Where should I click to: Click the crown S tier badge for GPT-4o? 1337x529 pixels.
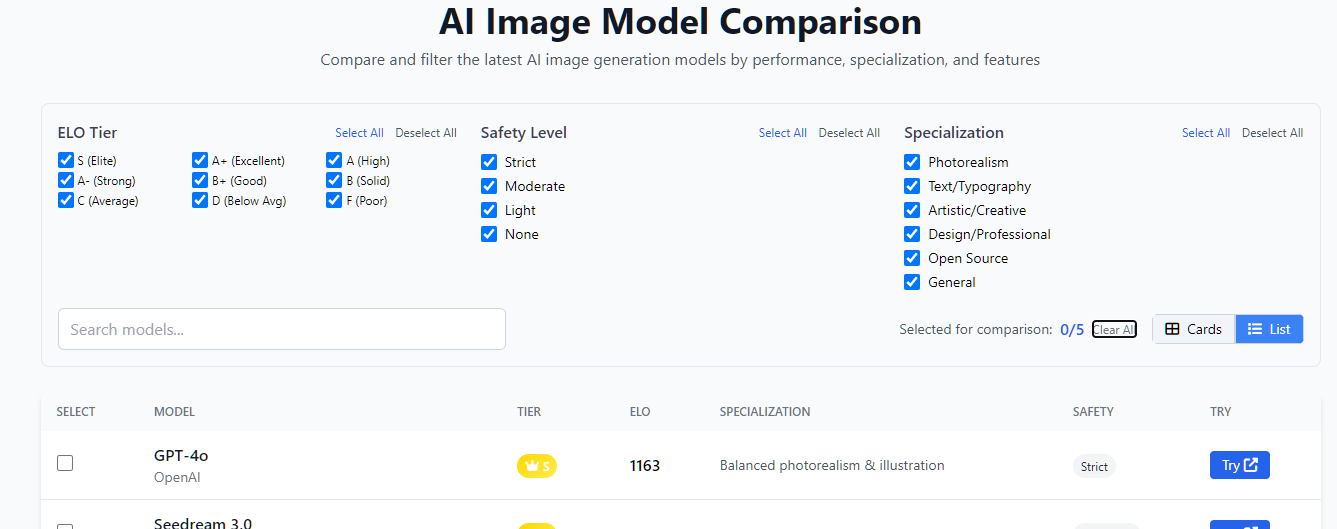click(537, 466)
